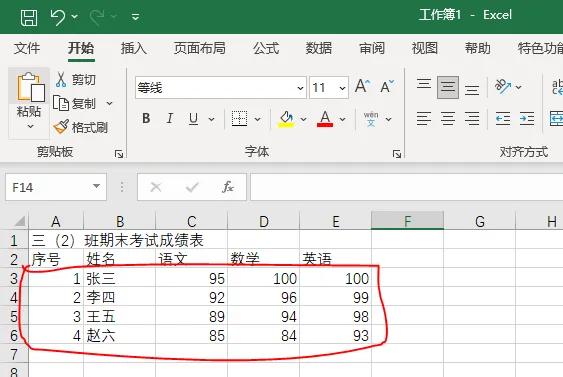The image size is (563, 377).
Task: Expand the underline style dropdown
Action: pos(211,119)
